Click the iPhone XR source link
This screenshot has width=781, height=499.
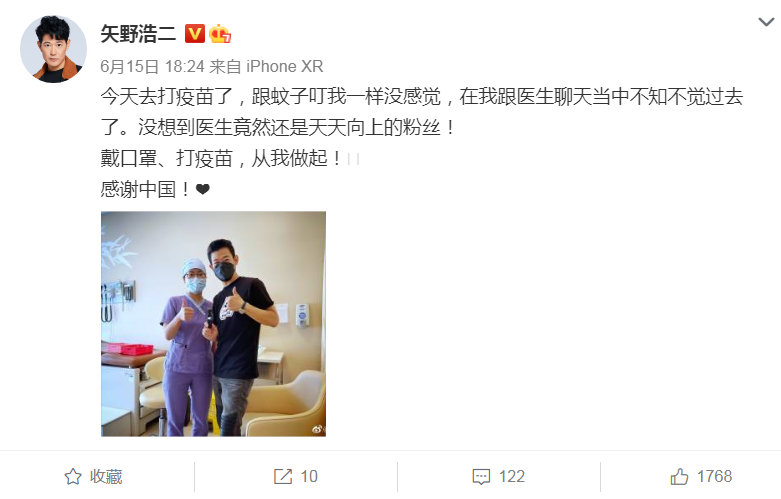point(284,66)
